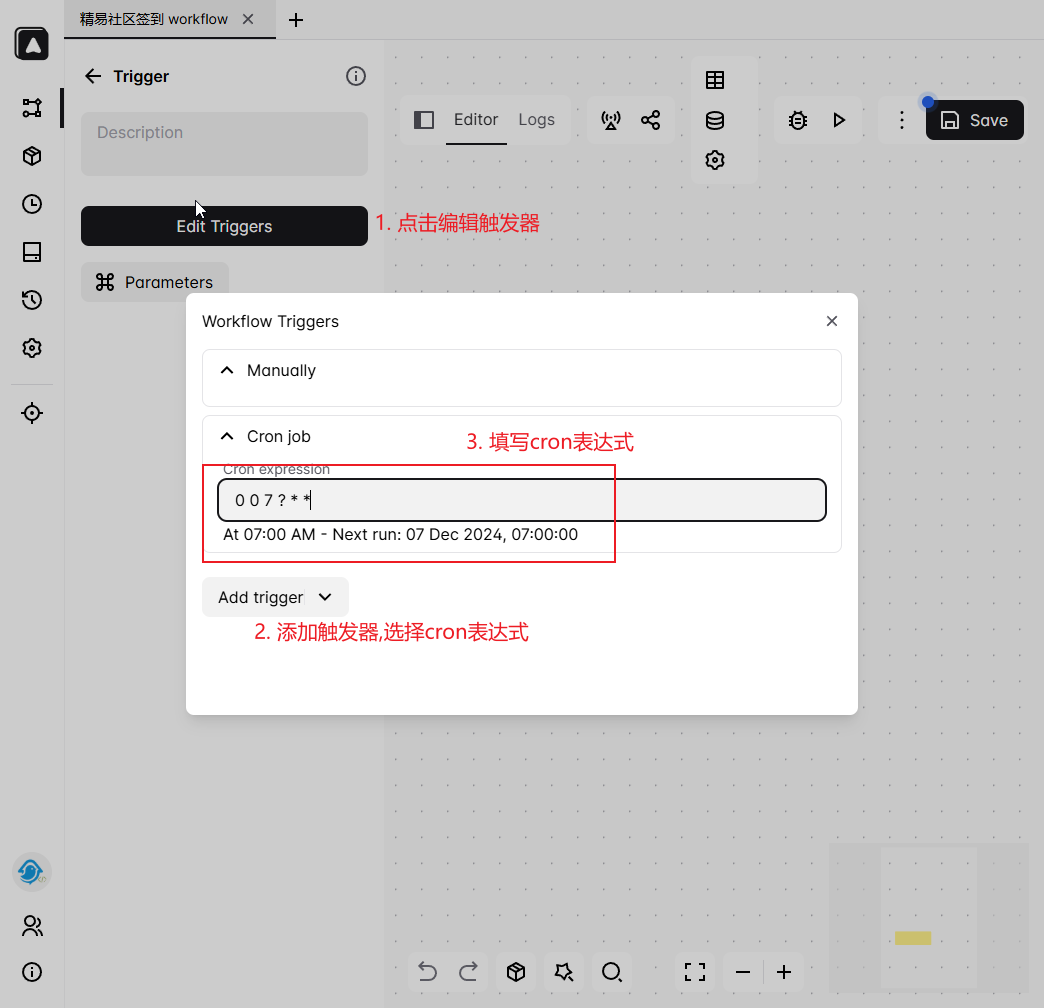Image resolution: width=1044 pixels, height=1008 pixels.
Task: Collapse the Cron job trigger section
Action: coord(228,437)
